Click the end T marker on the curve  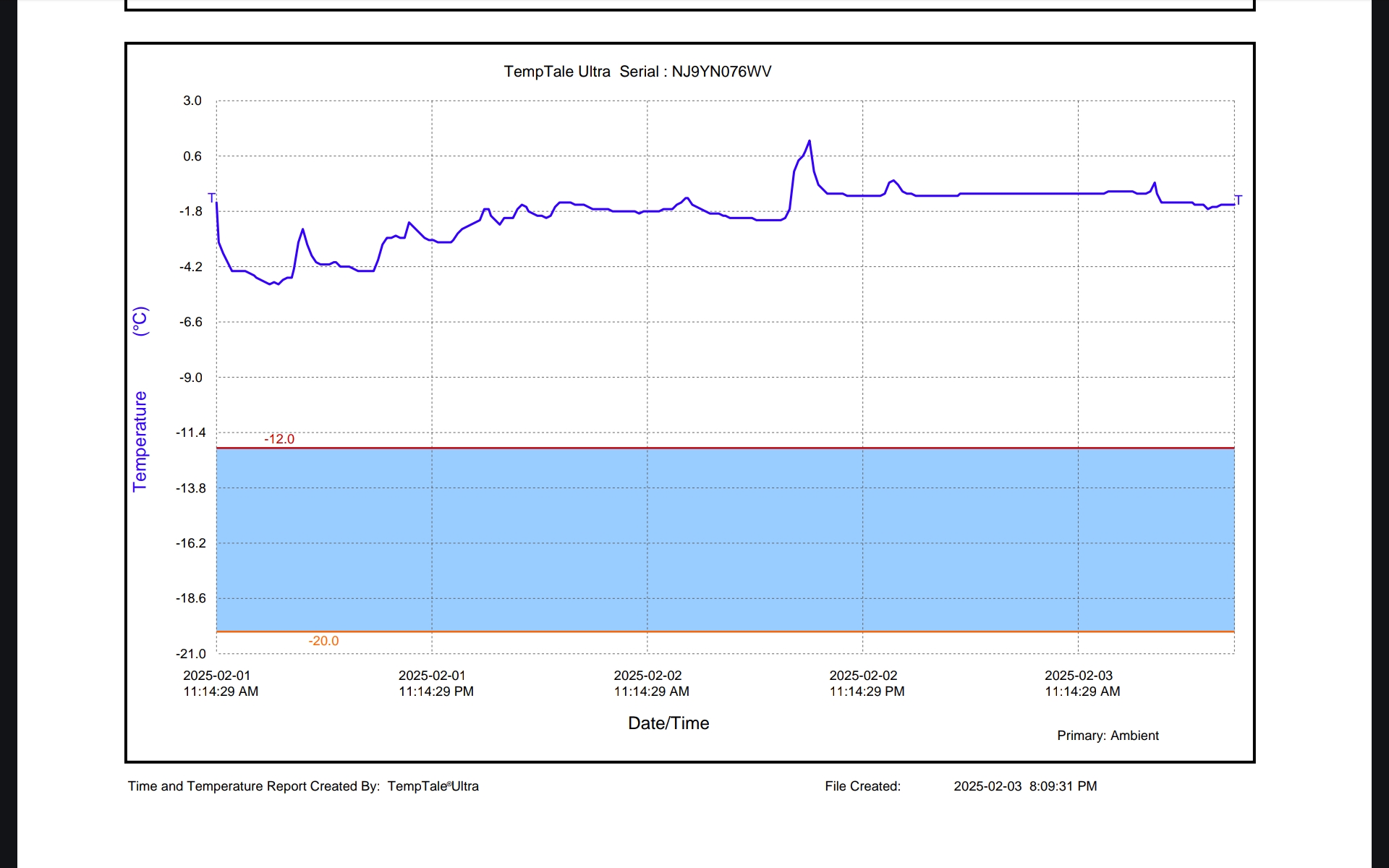[1239, 200]
